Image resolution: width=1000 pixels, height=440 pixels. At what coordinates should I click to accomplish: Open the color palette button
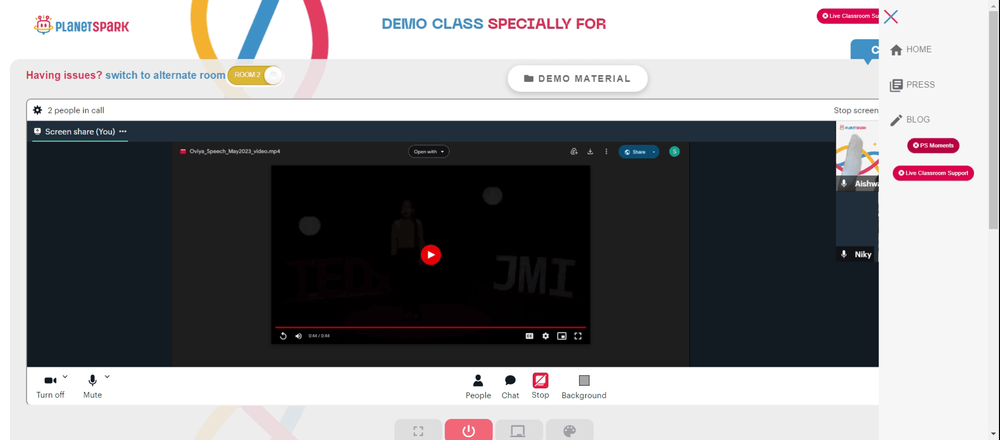(570, 430)
